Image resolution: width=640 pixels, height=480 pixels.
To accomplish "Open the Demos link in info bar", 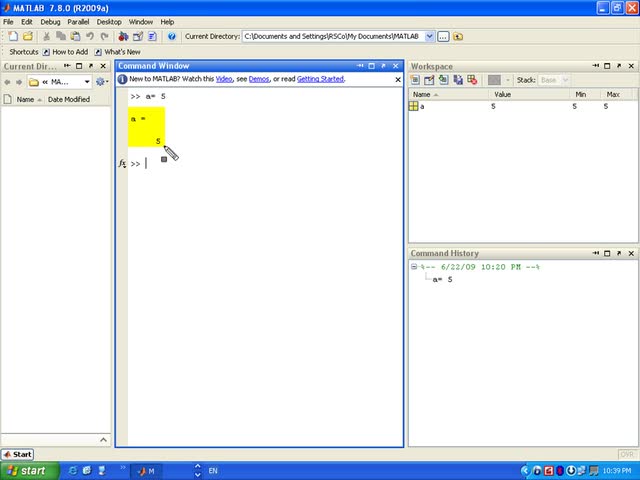I will tap(259, 79).
